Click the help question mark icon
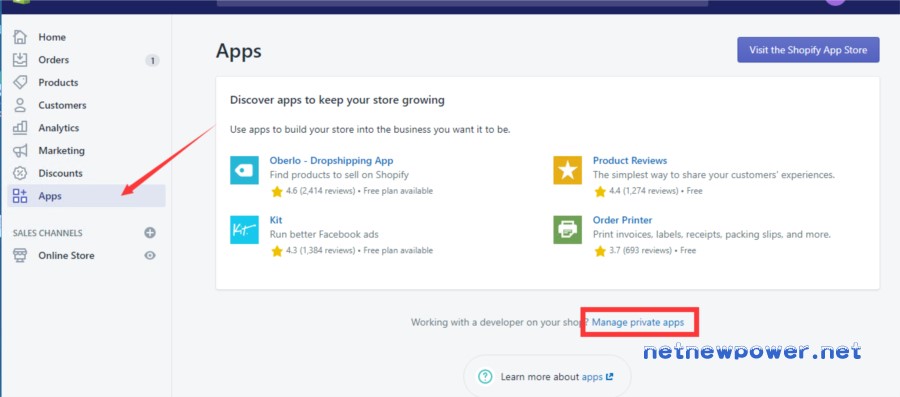 point(486,377)
